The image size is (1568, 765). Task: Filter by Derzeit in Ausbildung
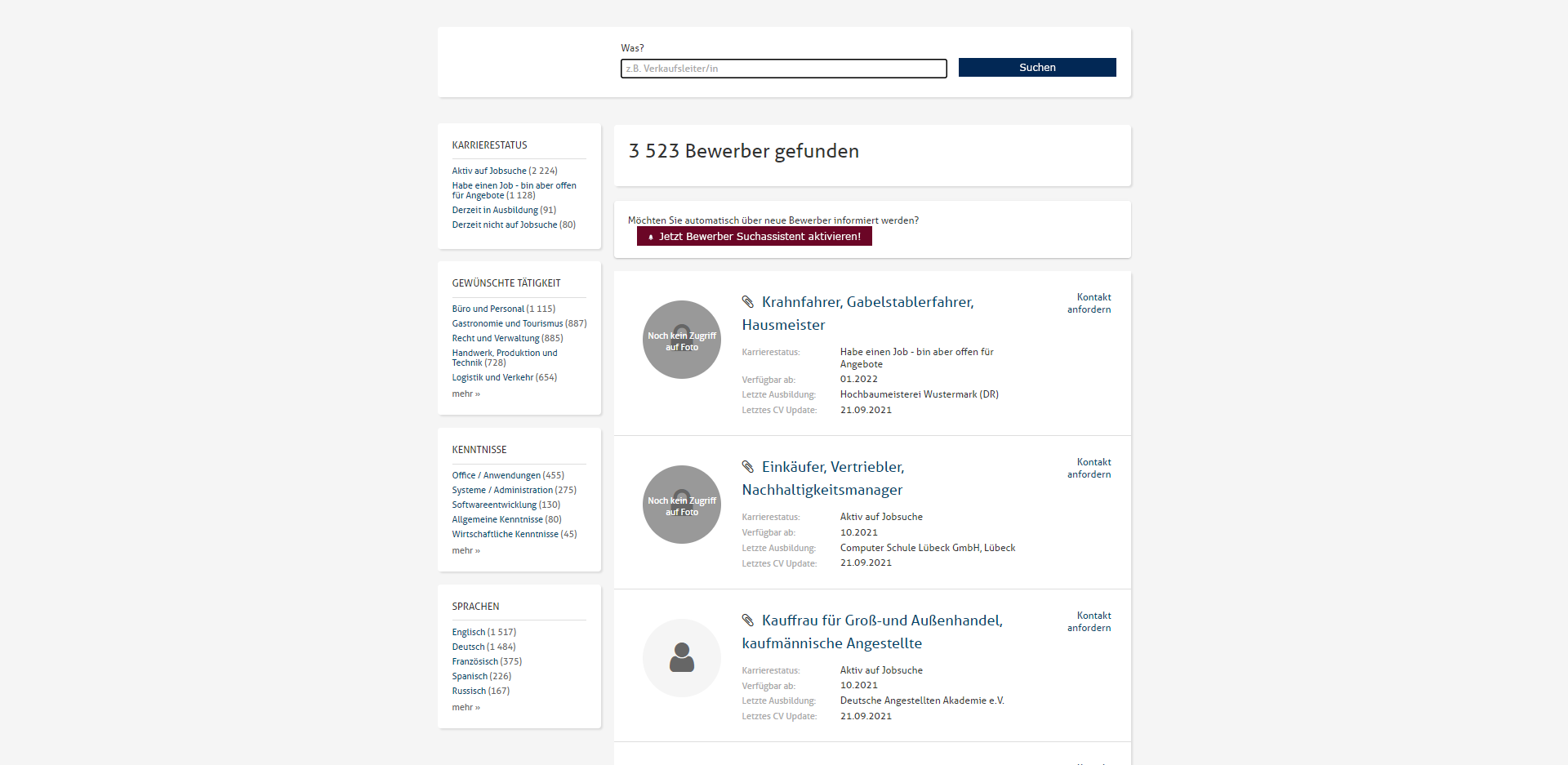click(x=495, y=211)
